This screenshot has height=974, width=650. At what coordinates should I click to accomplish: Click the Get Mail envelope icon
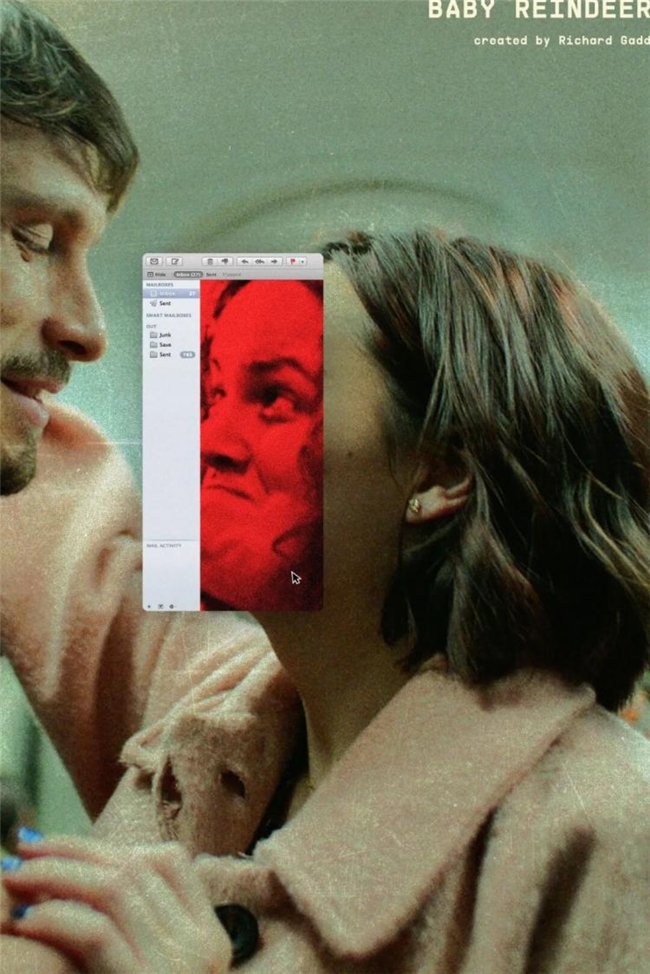[x=154, y=261]
